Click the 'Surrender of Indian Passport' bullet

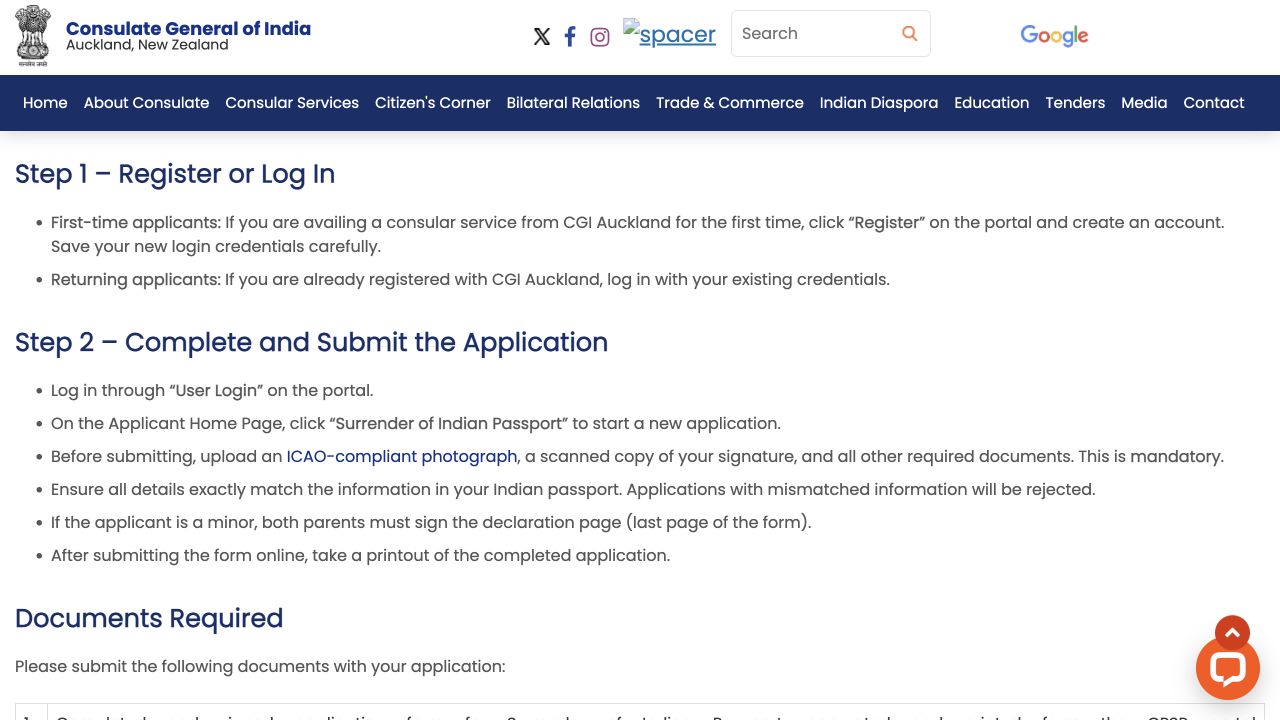[416, 423]
